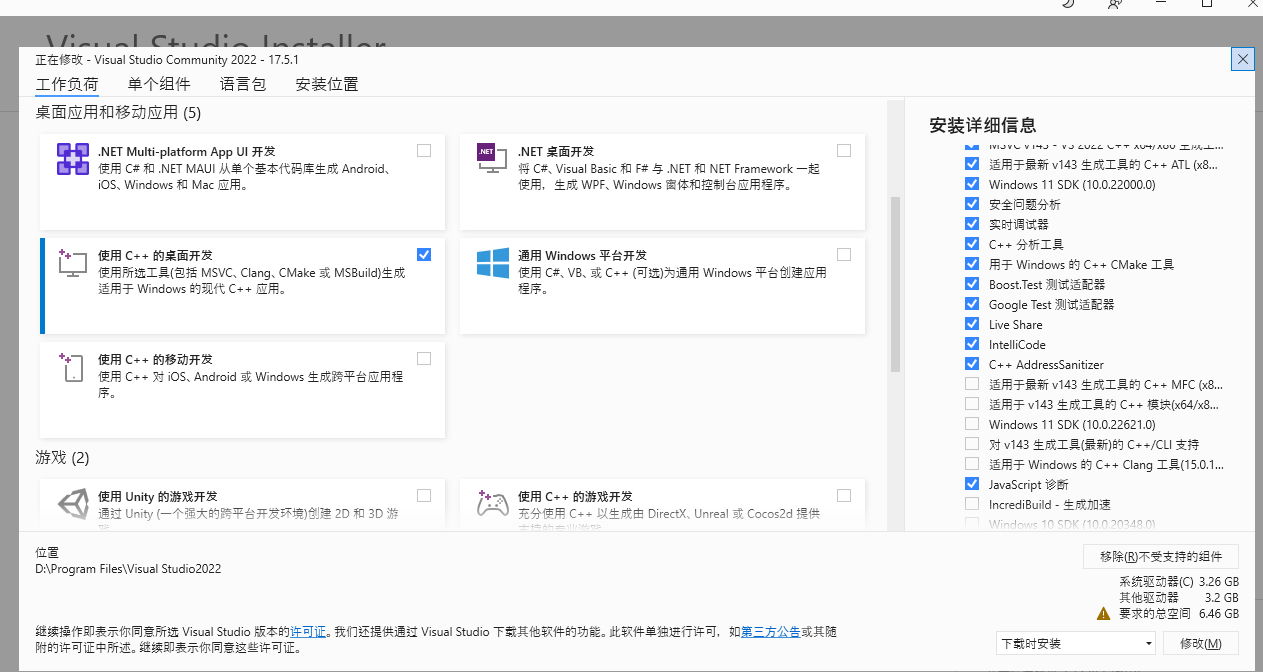
Task: Check the 使用 Unity 的游戏开发 workload
Action: coord(424,495)
